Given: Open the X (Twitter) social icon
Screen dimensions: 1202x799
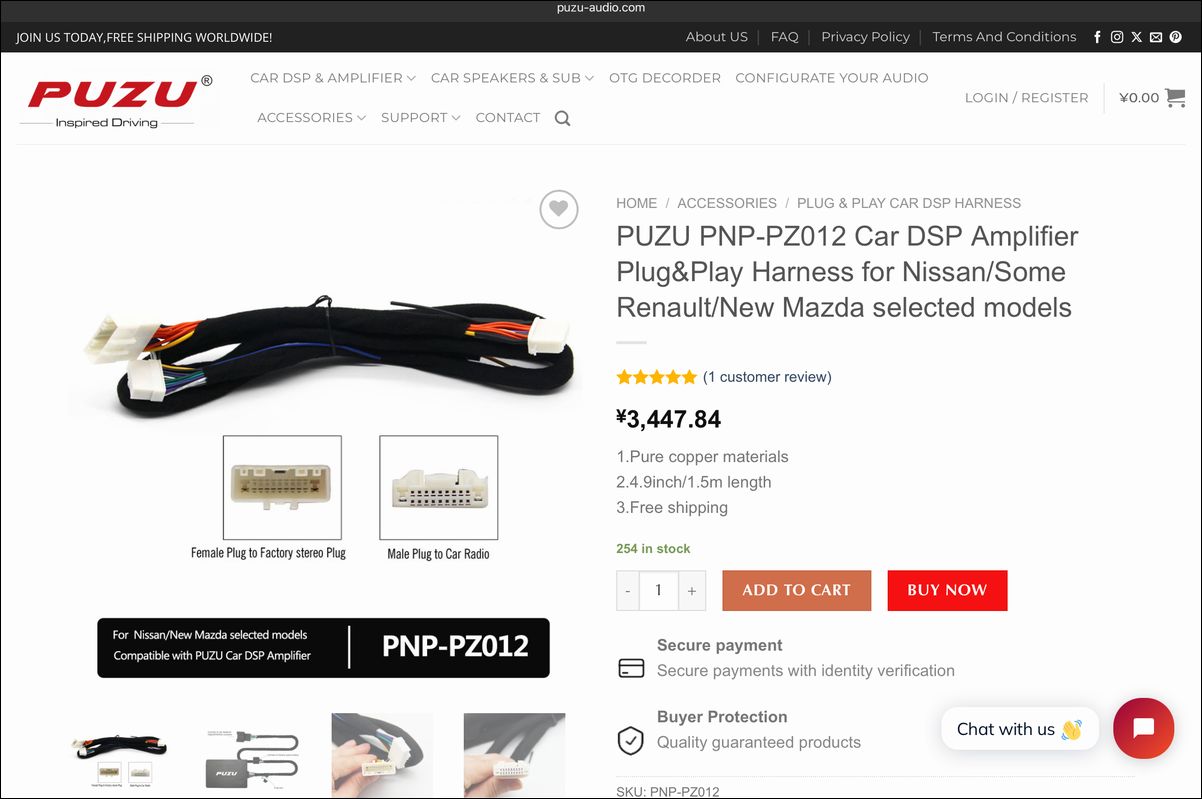Looking at the screenshot, I should [1137, 37].
